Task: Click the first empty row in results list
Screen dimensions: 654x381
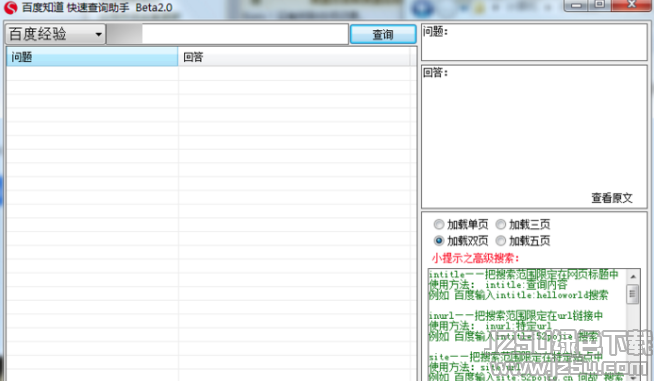Action: (208, 74)
